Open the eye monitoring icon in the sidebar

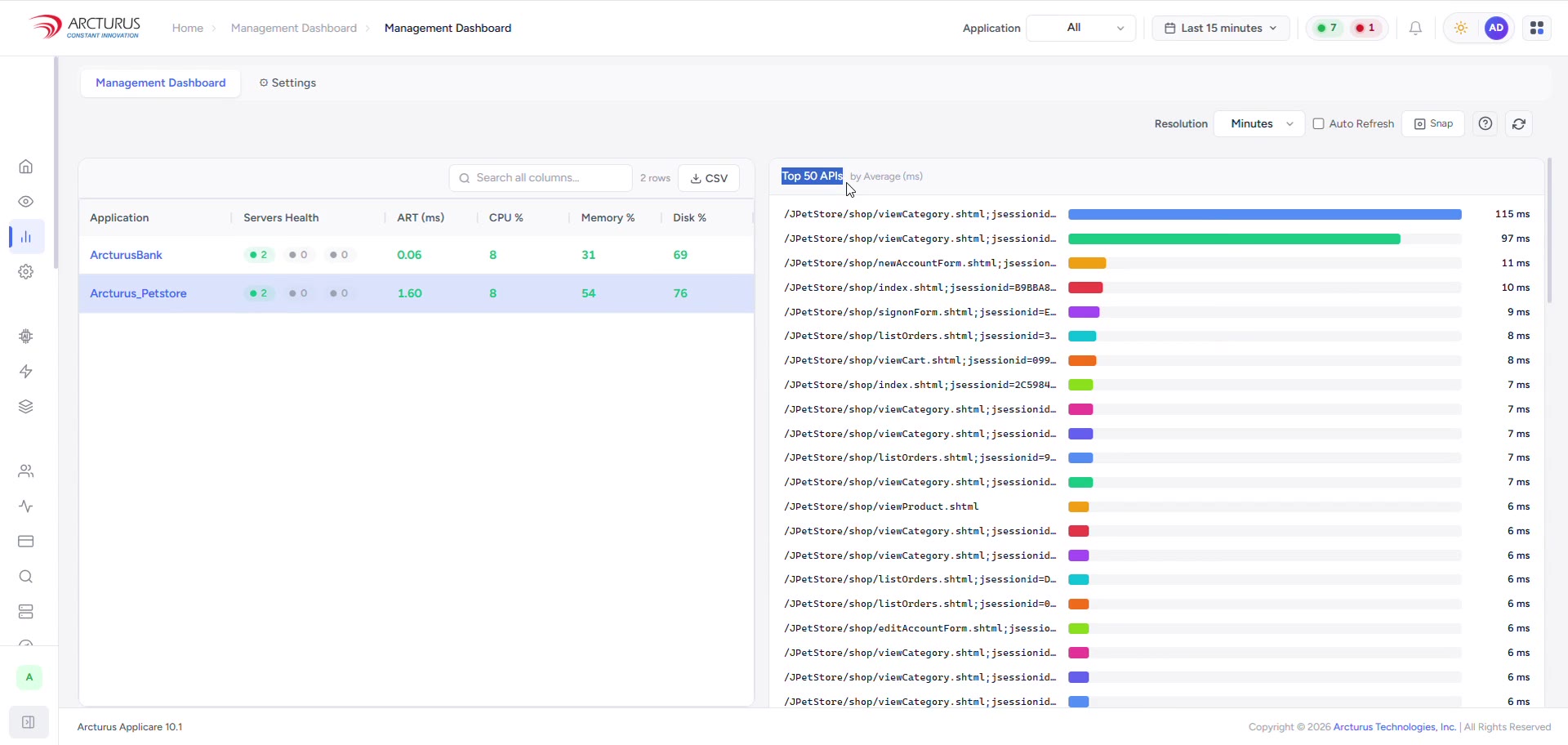point(26,202)
